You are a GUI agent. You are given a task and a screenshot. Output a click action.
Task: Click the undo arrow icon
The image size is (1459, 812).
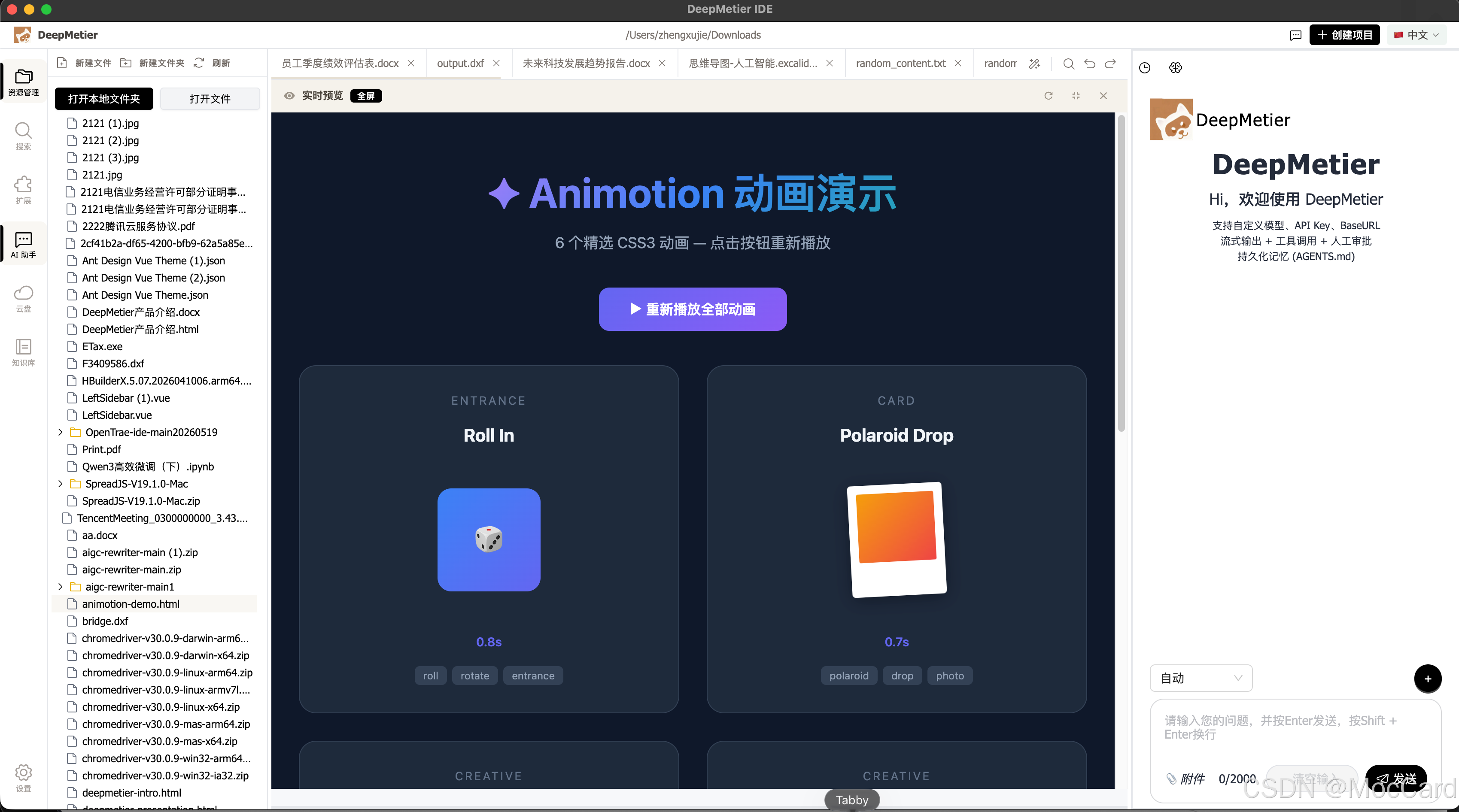[1089, 64]
